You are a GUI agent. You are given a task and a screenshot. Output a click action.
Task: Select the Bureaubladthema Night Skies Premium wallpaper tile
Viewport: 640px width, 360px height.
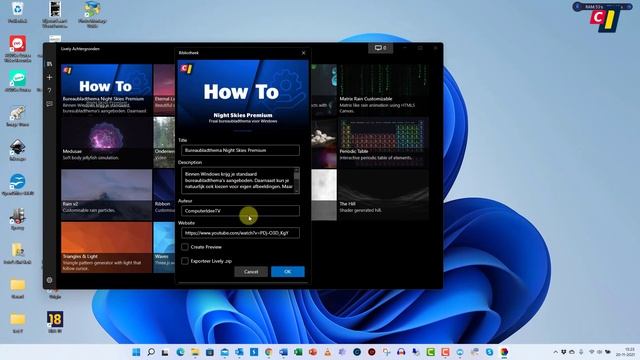(107, 89)
